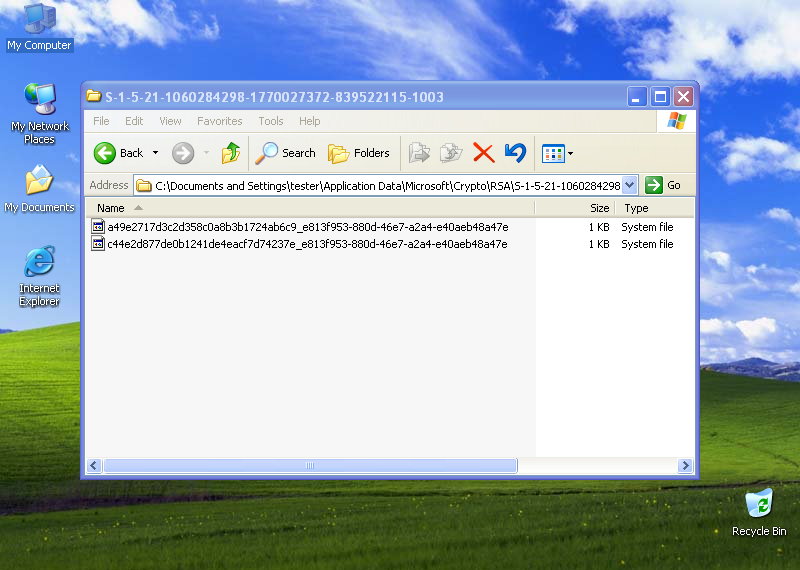Click the address bar path field

click(x=387, y=186)
